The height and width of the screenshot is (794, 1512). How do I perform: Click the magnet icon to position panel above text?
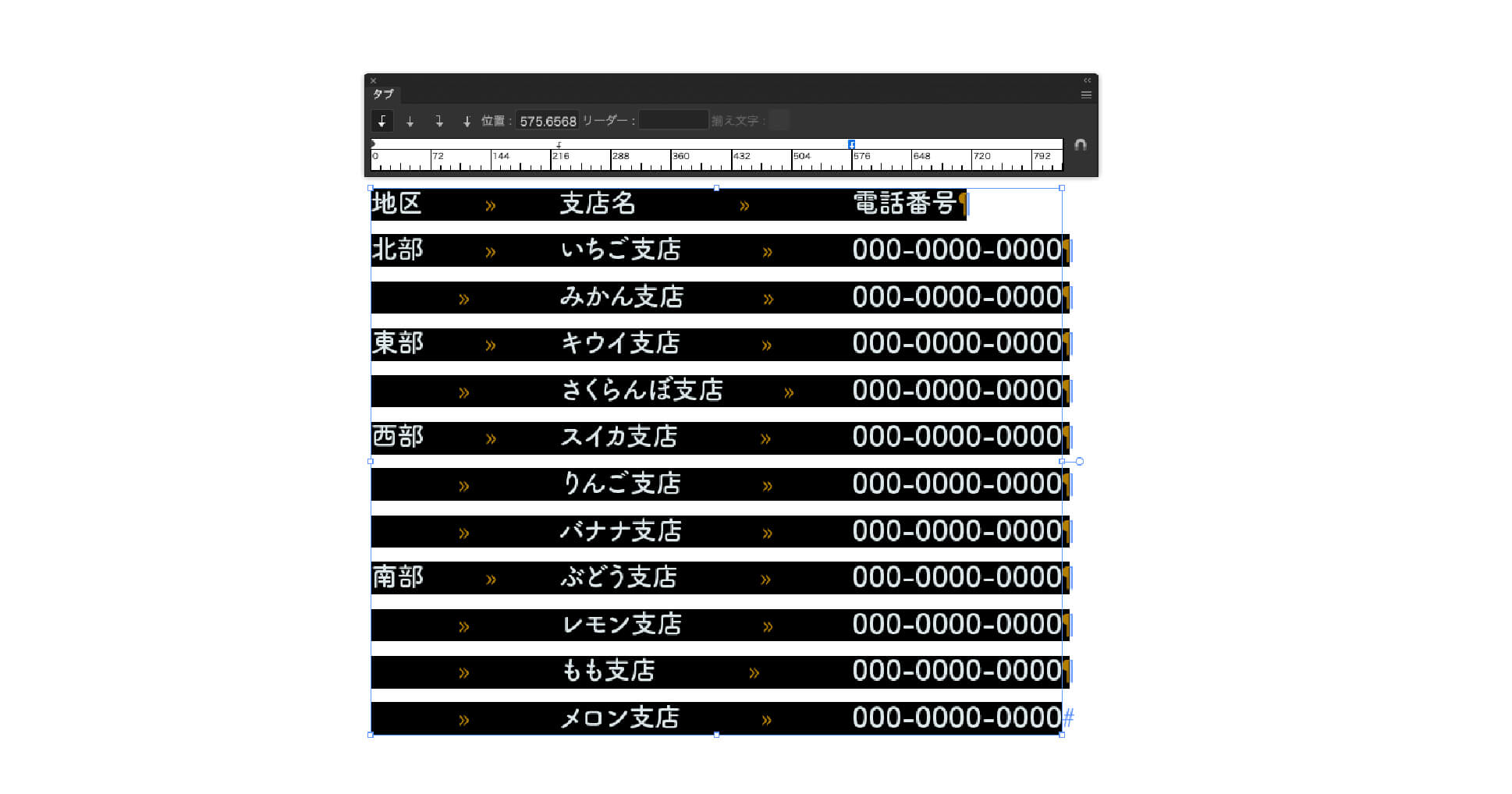click(1081, 145)
